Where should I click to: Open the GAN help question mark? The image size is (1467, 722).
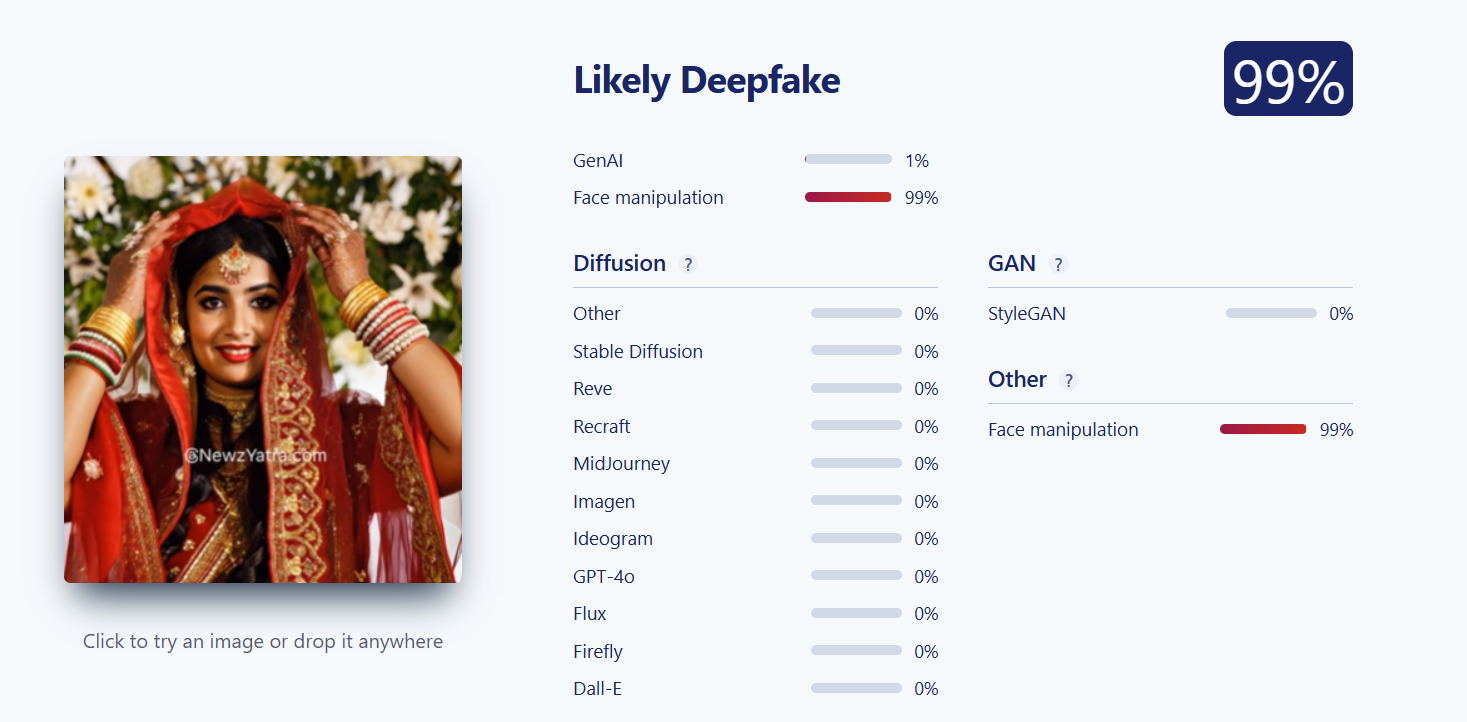point(1058,265)
